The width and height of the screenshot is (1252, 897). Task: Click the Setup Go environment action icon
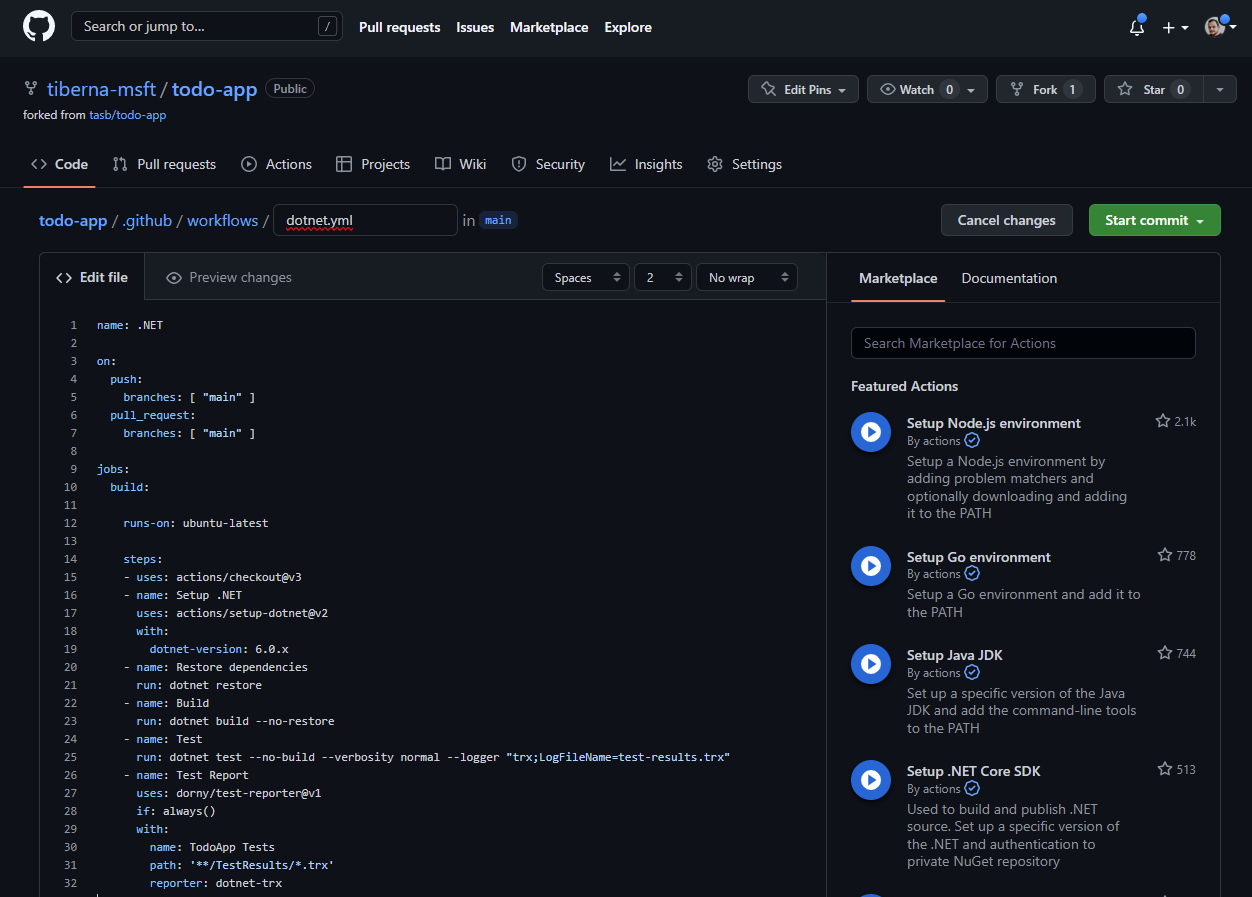pyautogui.click(x=870, y=566)
